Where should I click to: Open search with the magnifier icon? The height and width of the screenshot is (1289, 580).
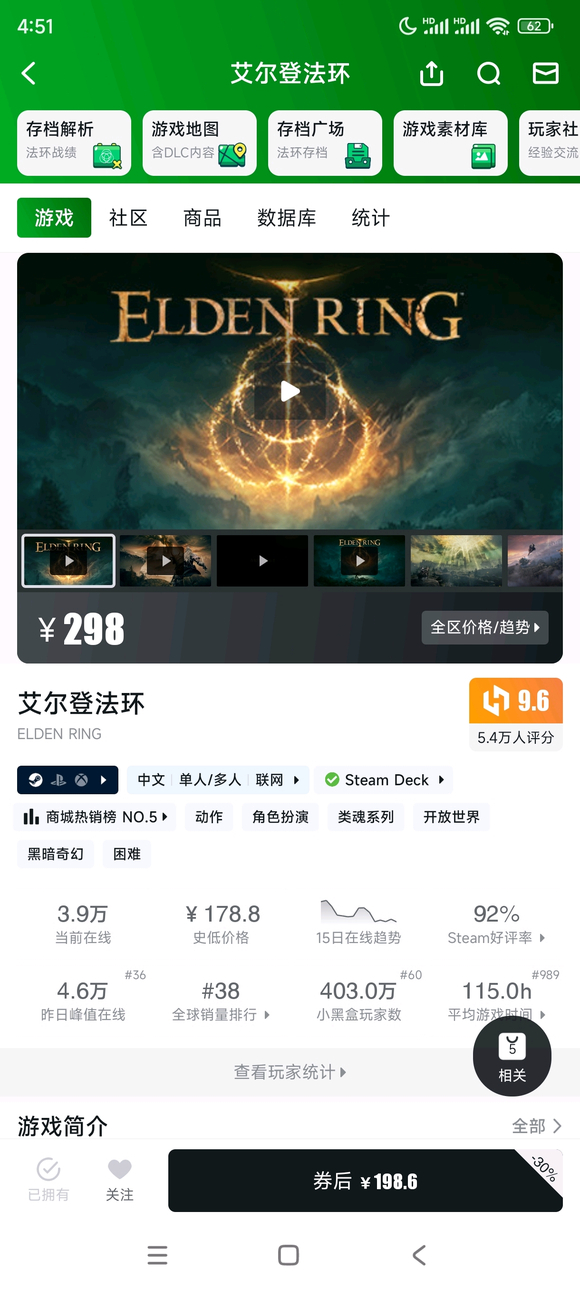[488, 74]
